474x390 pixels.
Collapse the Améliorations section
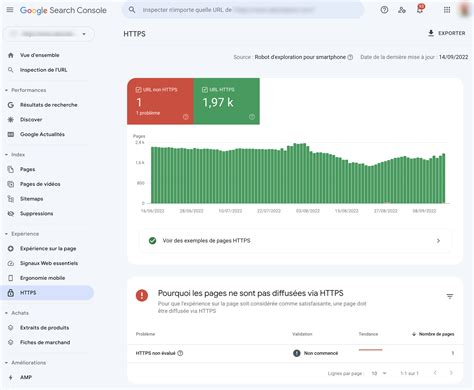tap(6, 363)
